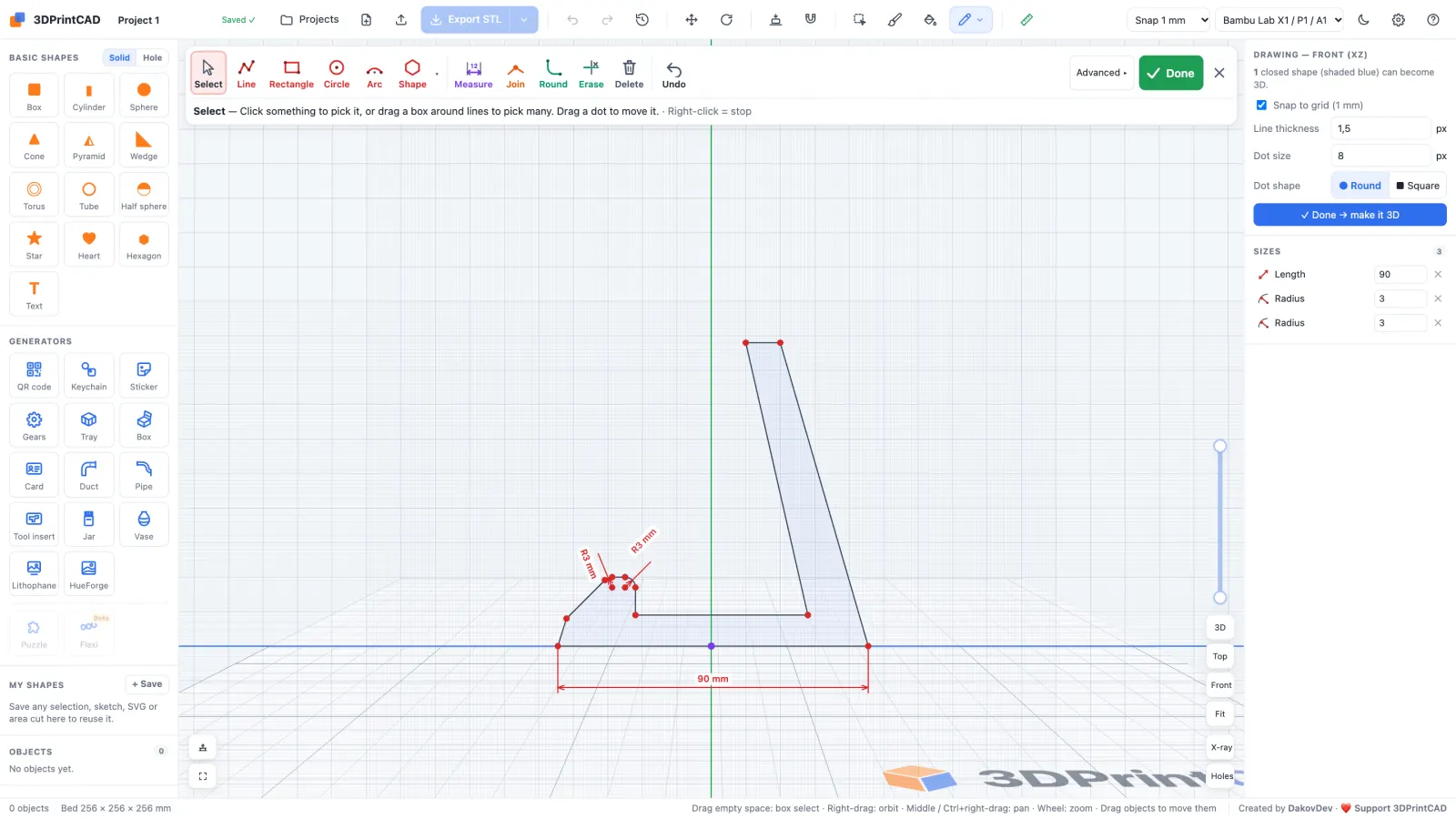Open the Projects menu
This screenshot has height=819, width=1456.
click(309, 19)
